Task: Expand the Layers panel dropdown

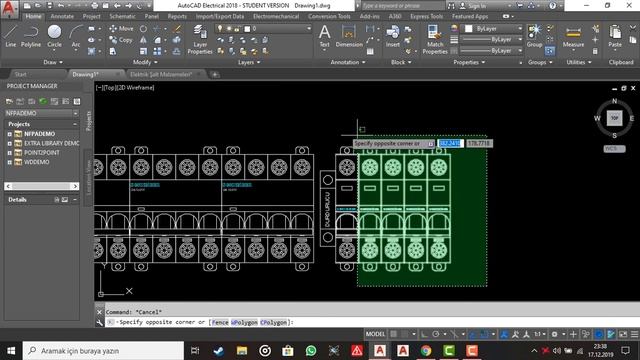Action: (249, 62)
